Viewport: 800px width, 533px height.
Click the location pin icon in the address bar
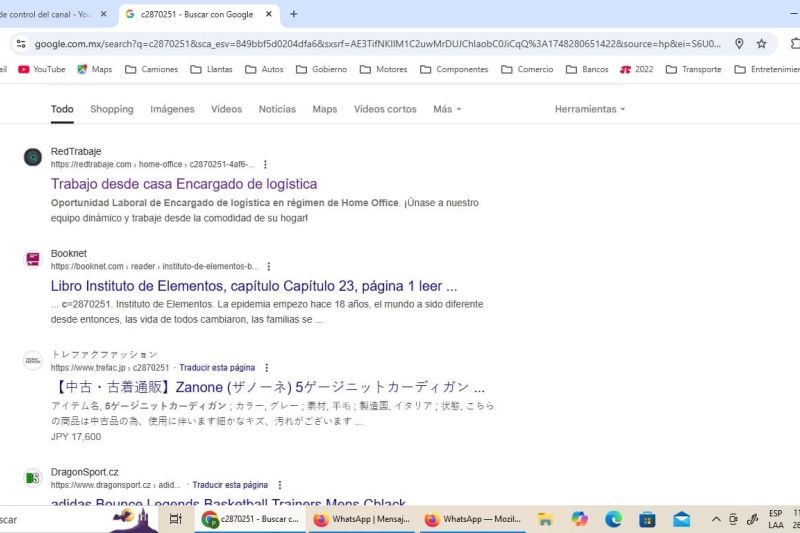(x=739, y=44)
